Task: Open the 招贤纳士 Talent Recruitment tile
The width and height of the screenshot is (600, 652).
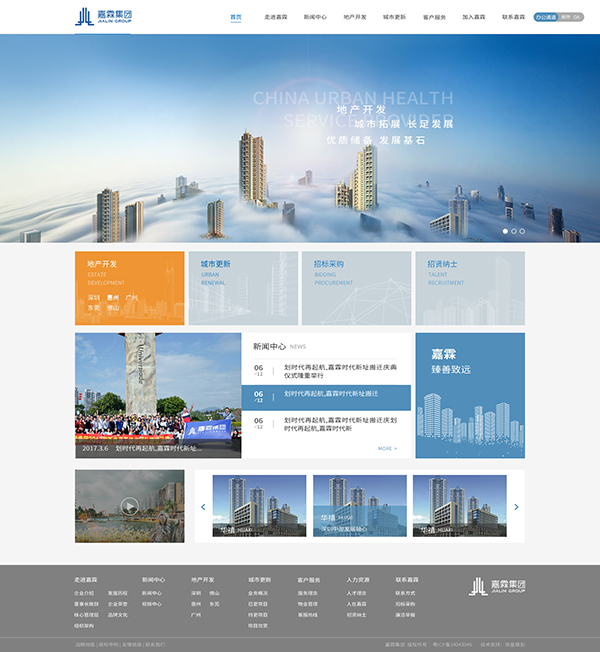Action: [x=470, y=288]
